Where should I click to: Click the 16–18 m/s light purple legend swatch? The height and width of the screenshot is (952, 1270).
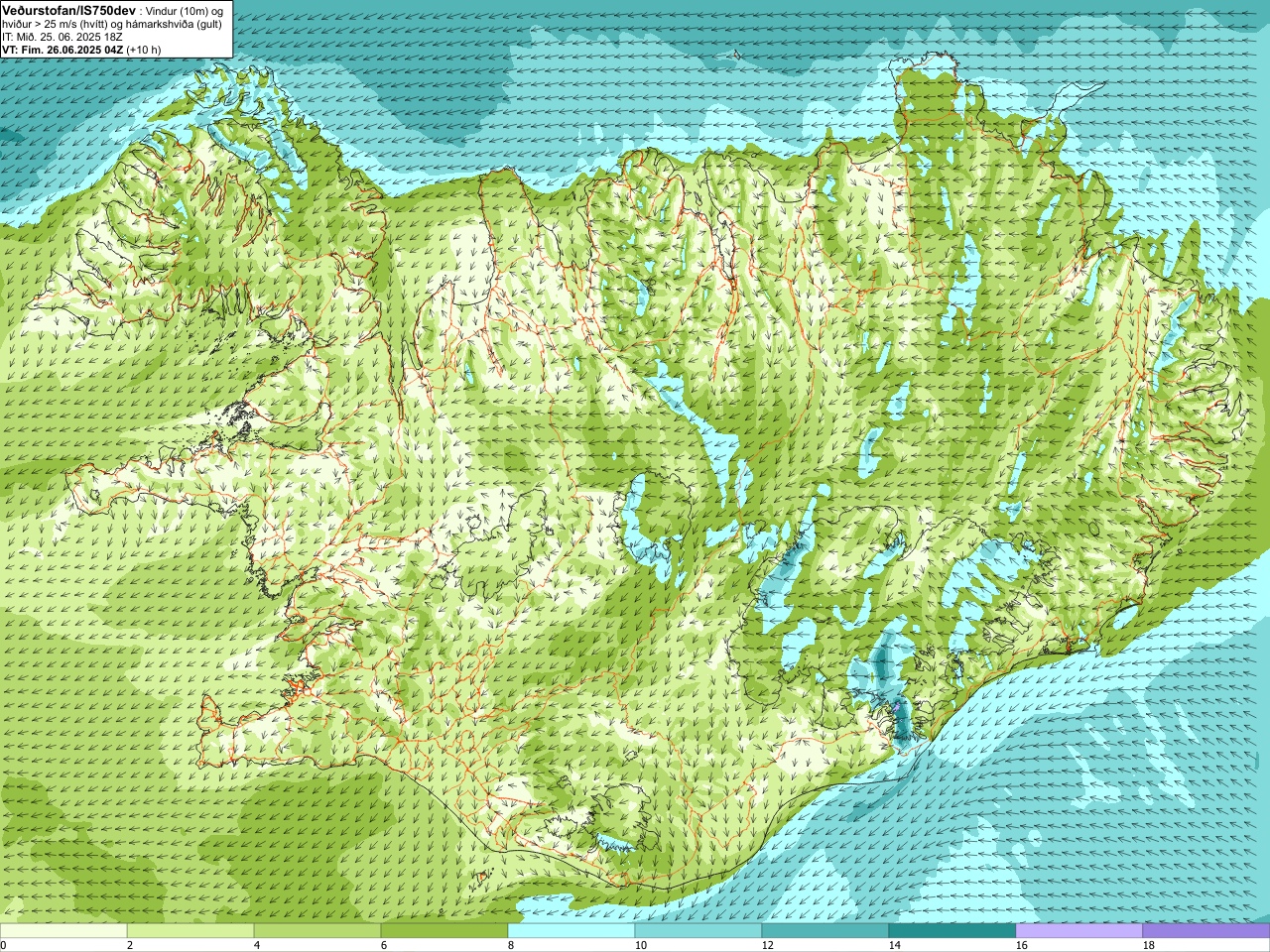point(1079,931)
